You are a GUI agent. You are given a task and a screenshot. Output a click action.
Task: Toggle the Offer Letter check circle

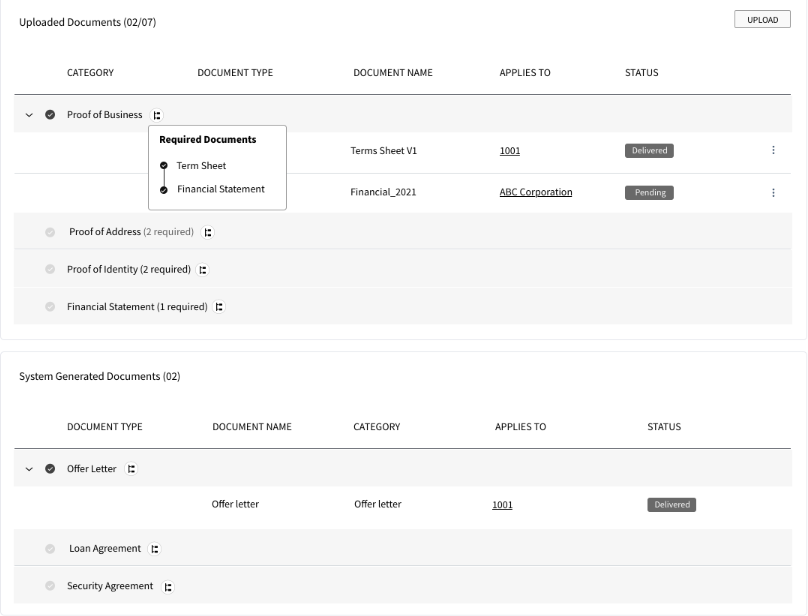tap(50, 469)
